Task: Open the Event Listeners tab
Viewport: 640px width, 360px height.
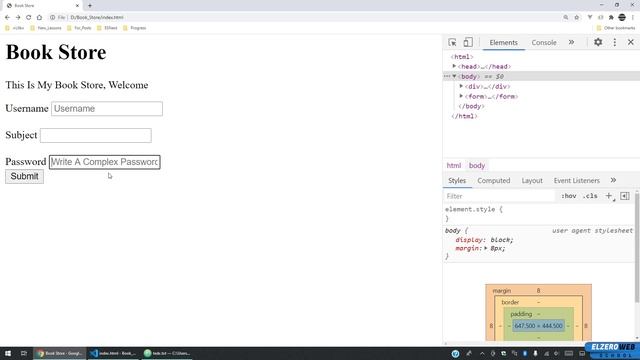Action: point(576,180)
